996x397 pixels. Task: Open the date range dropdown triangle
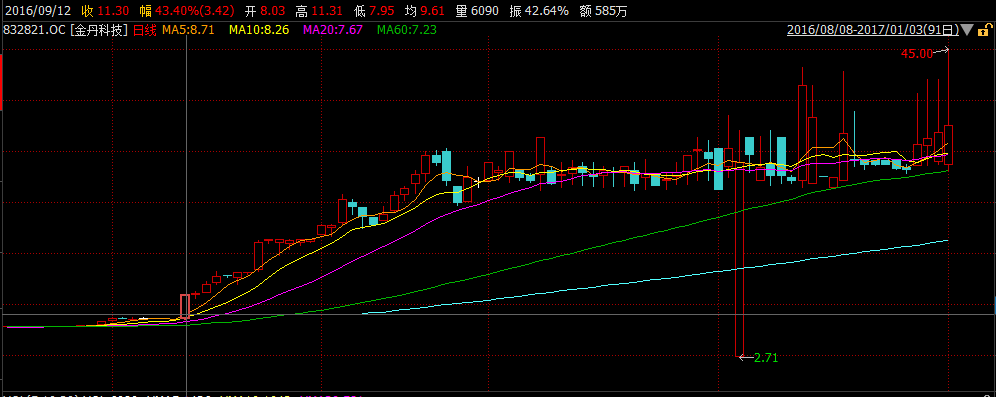click(967, 30)
